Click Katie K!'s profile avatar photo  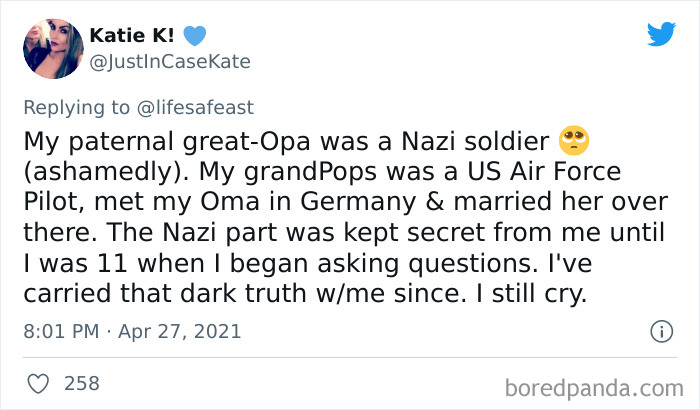(52, 46)
